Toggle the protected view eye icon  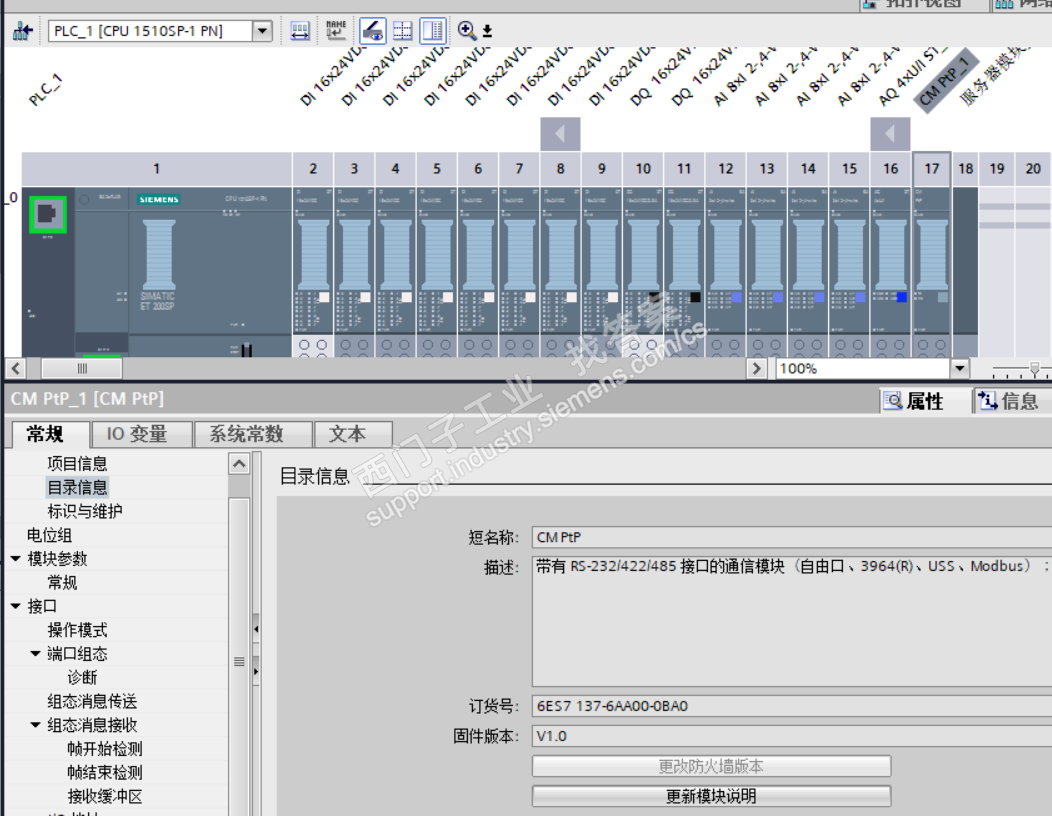click(372, 31)
